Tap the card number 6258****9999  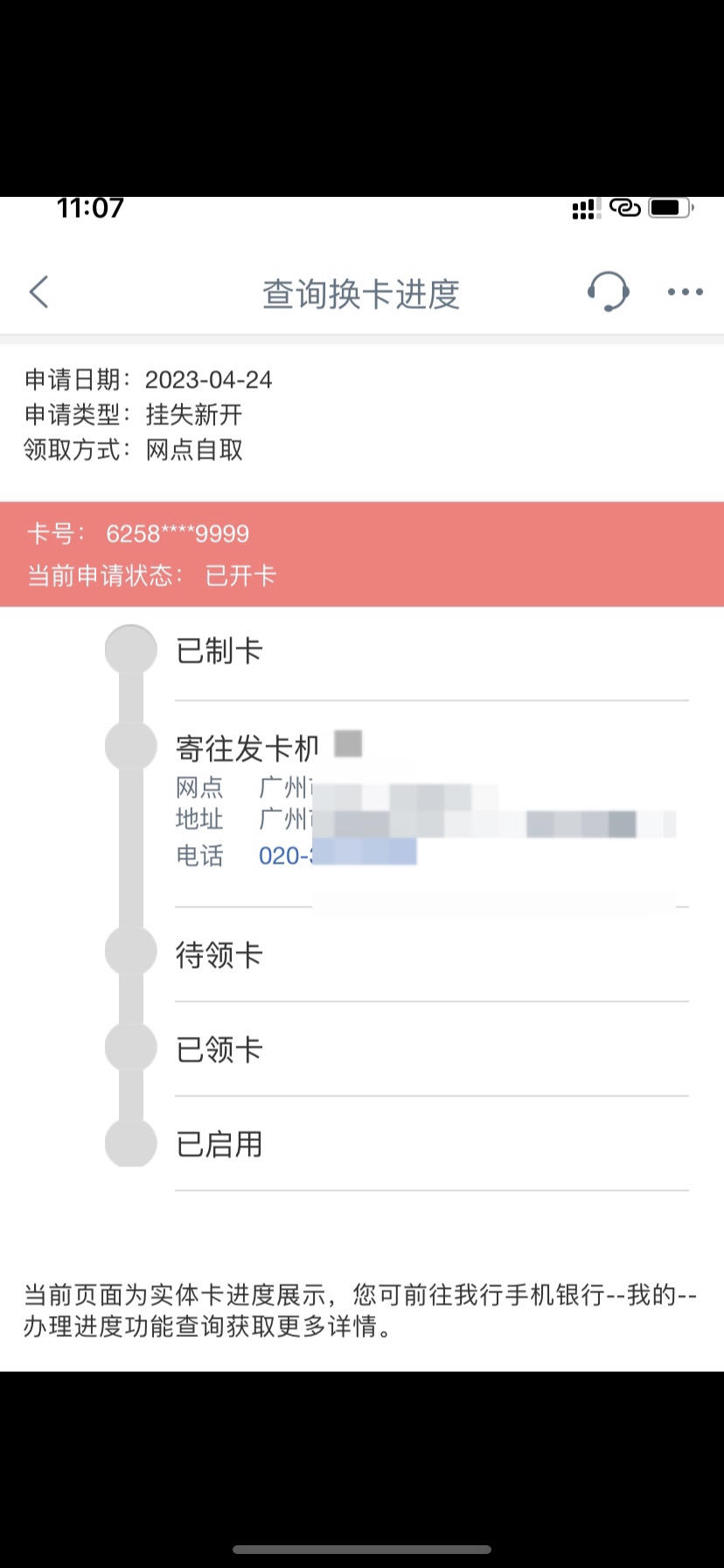(x=178, y=534)
